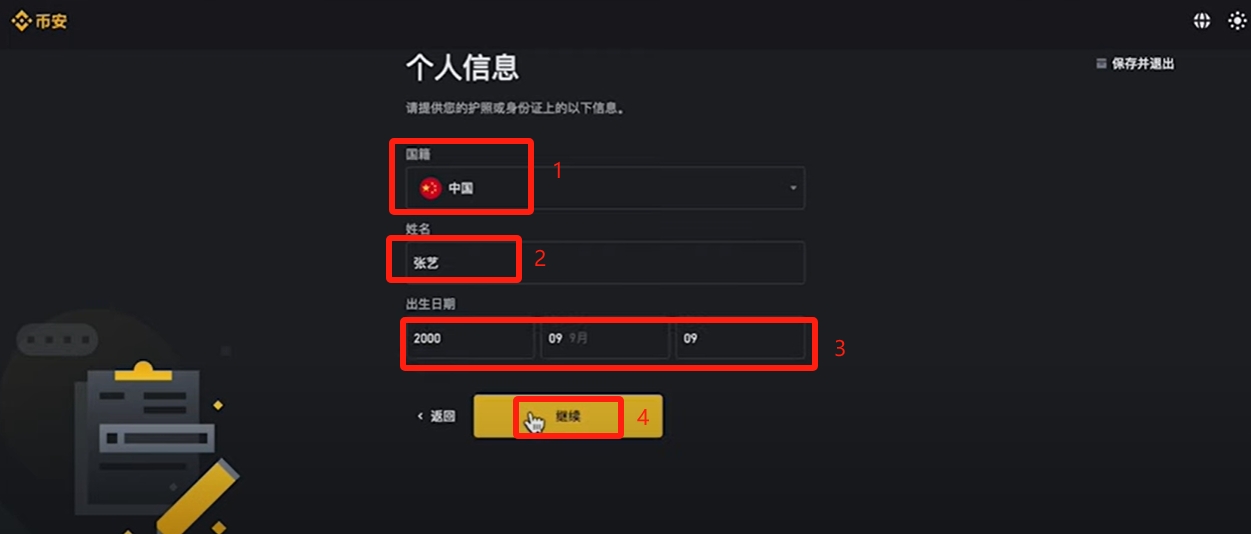Select the birth year field 2000
Viewport: 1251px width, 534px height.
(x=470, y=339)
